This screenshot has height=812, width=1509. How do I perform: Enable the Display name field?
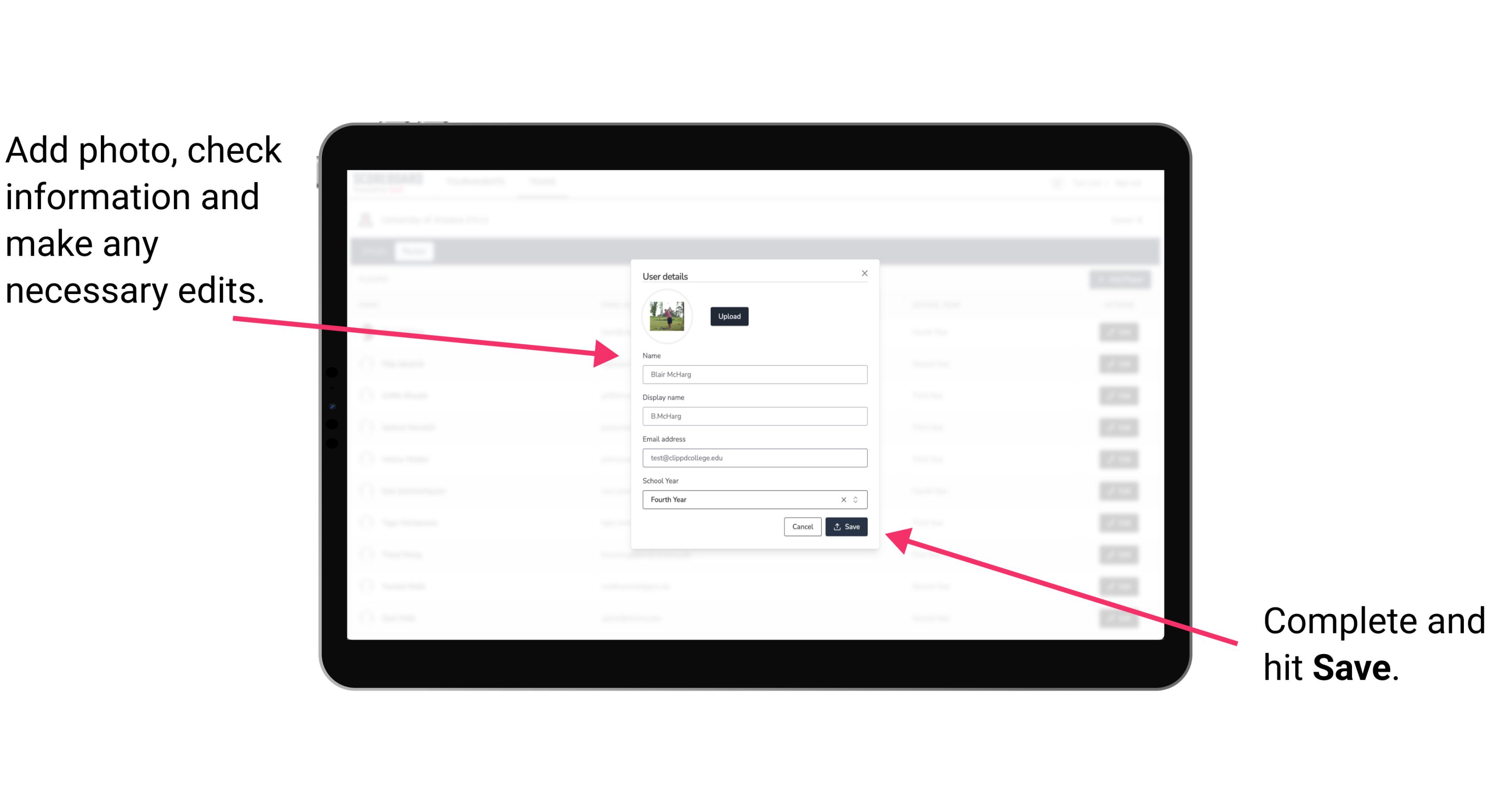click(x=754, y=416)
